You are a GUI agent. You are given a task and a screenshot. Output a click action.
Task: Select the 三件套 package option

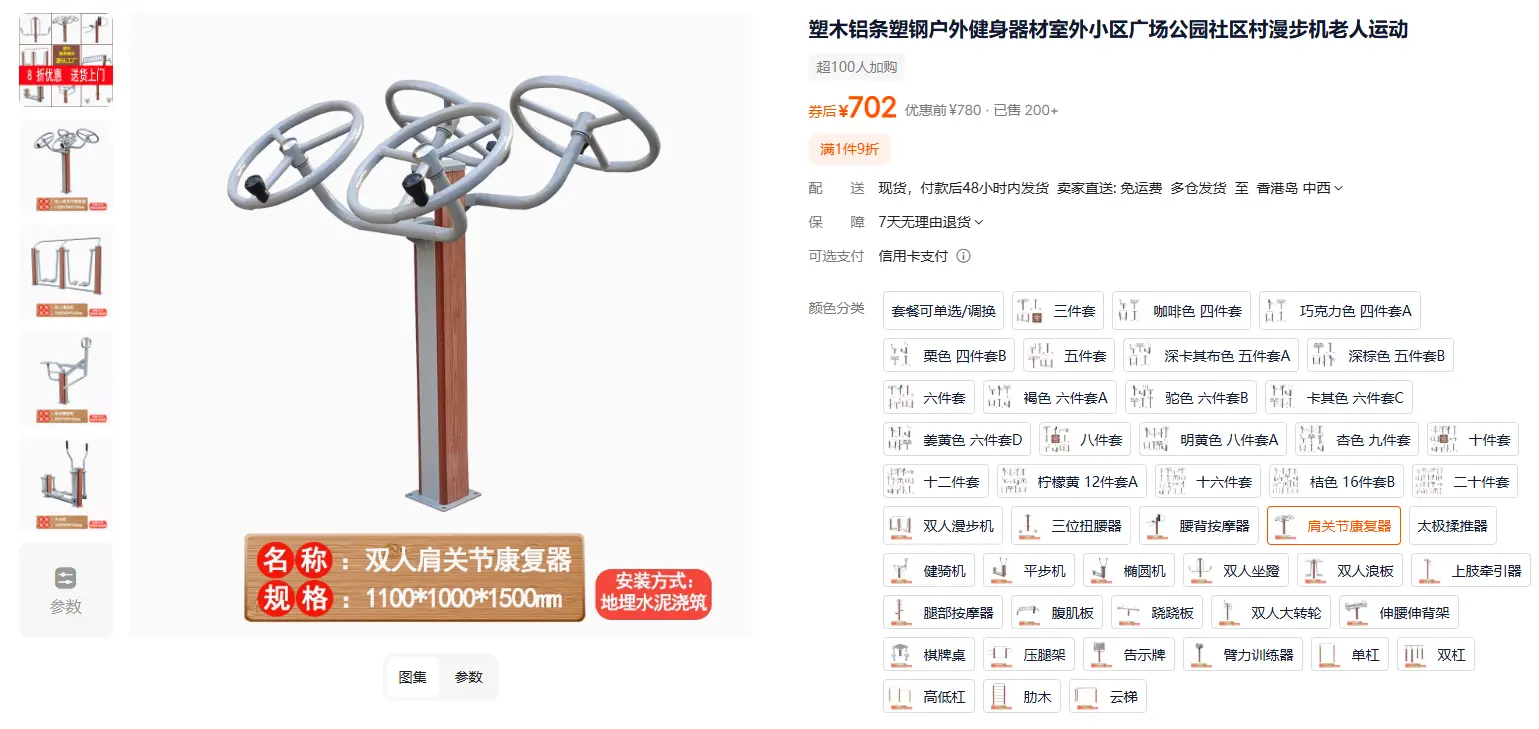pyautogui.click(x=1059, y=311)
